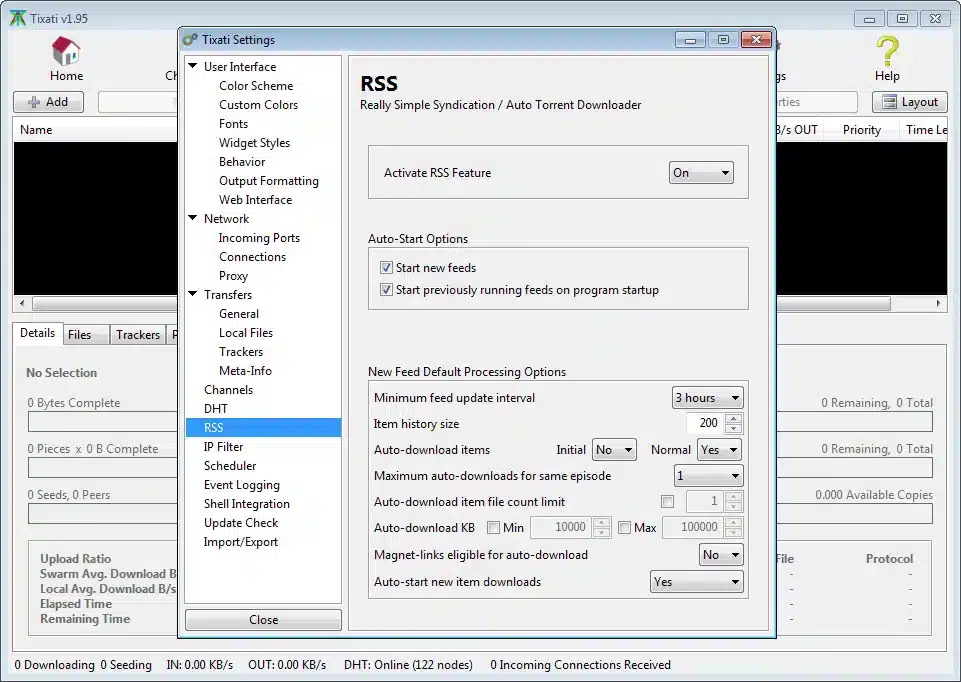This screenshot has height=682, width=961.
Task: Switch to Details tab in main window
Action: coord(37,333)
